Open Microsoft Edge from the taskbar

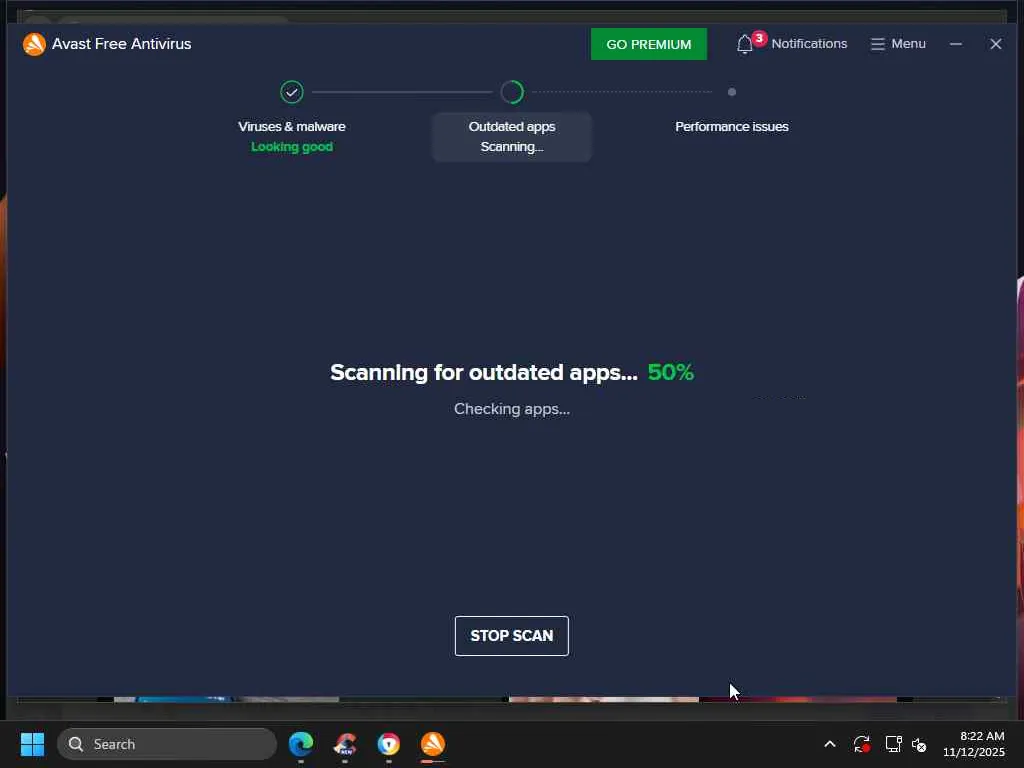[301, 744]
